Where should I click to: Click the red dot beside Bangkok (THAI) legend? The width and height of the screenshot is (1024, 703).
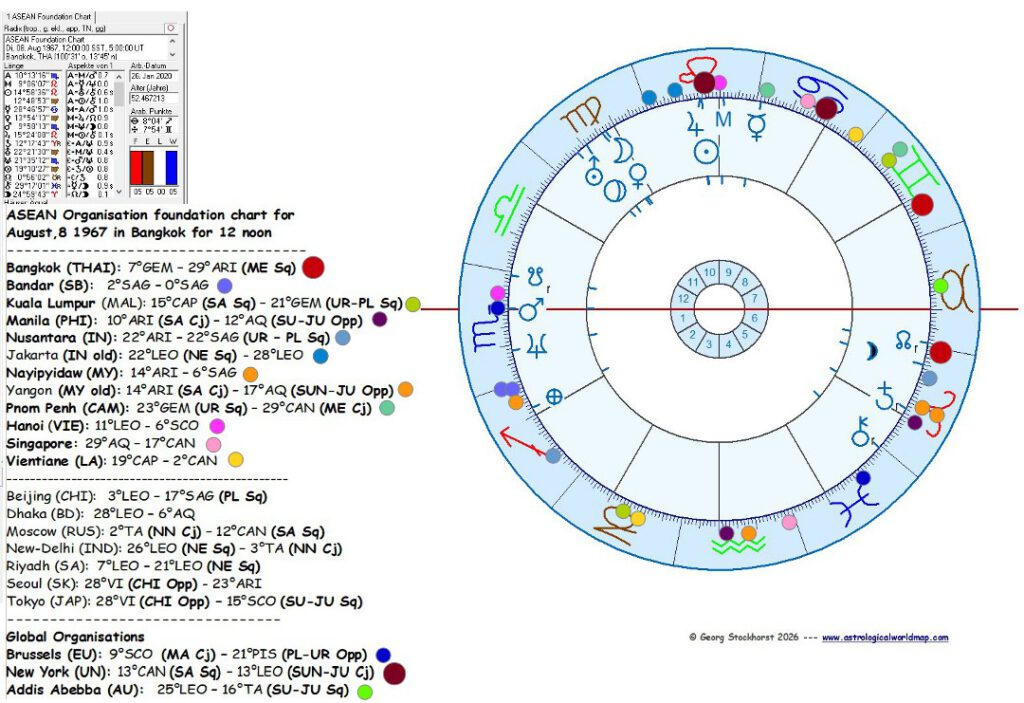coord(313,267)
